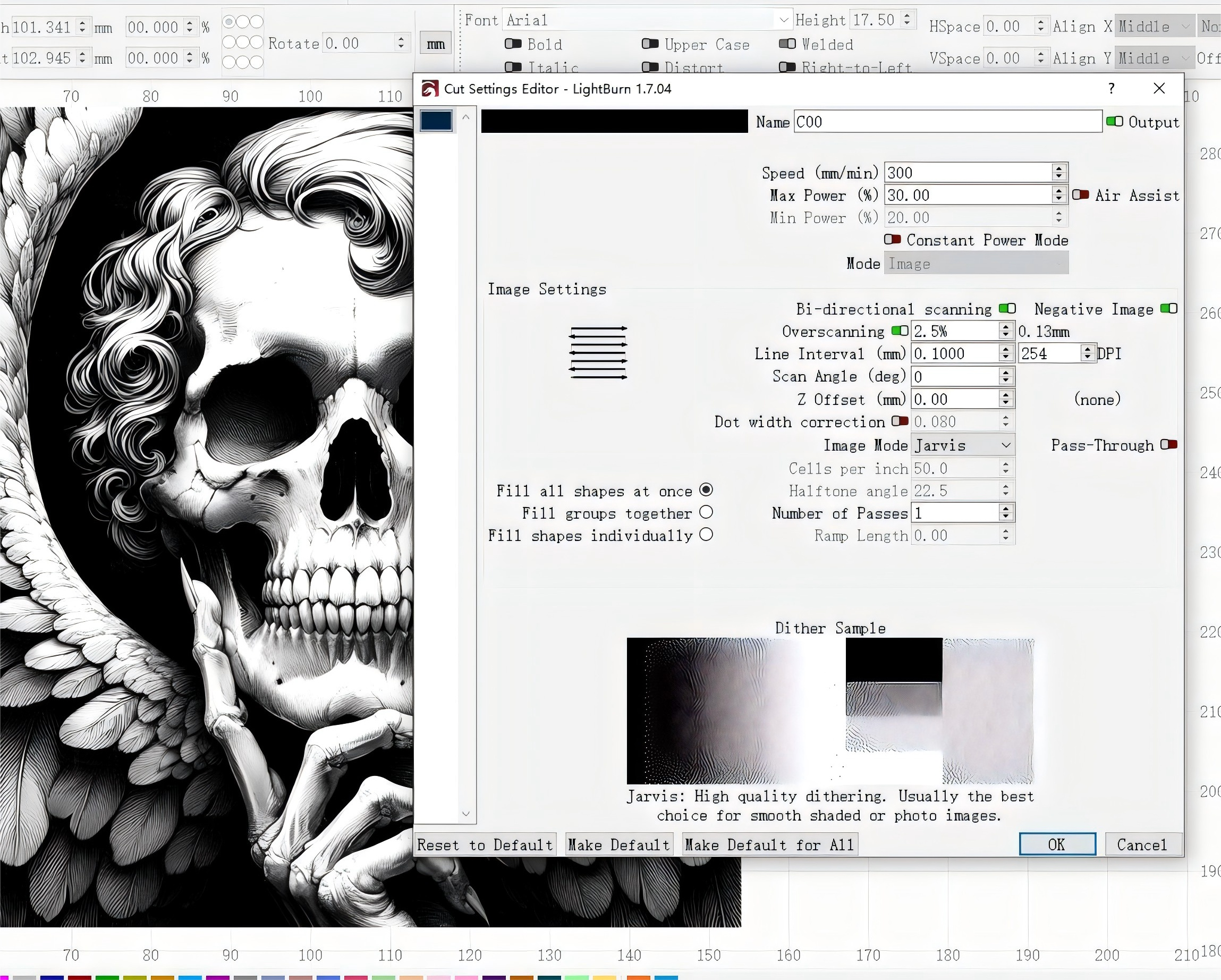1221x980 pixels.
Task: Select Fill groups together
Action: pos(706,513)
